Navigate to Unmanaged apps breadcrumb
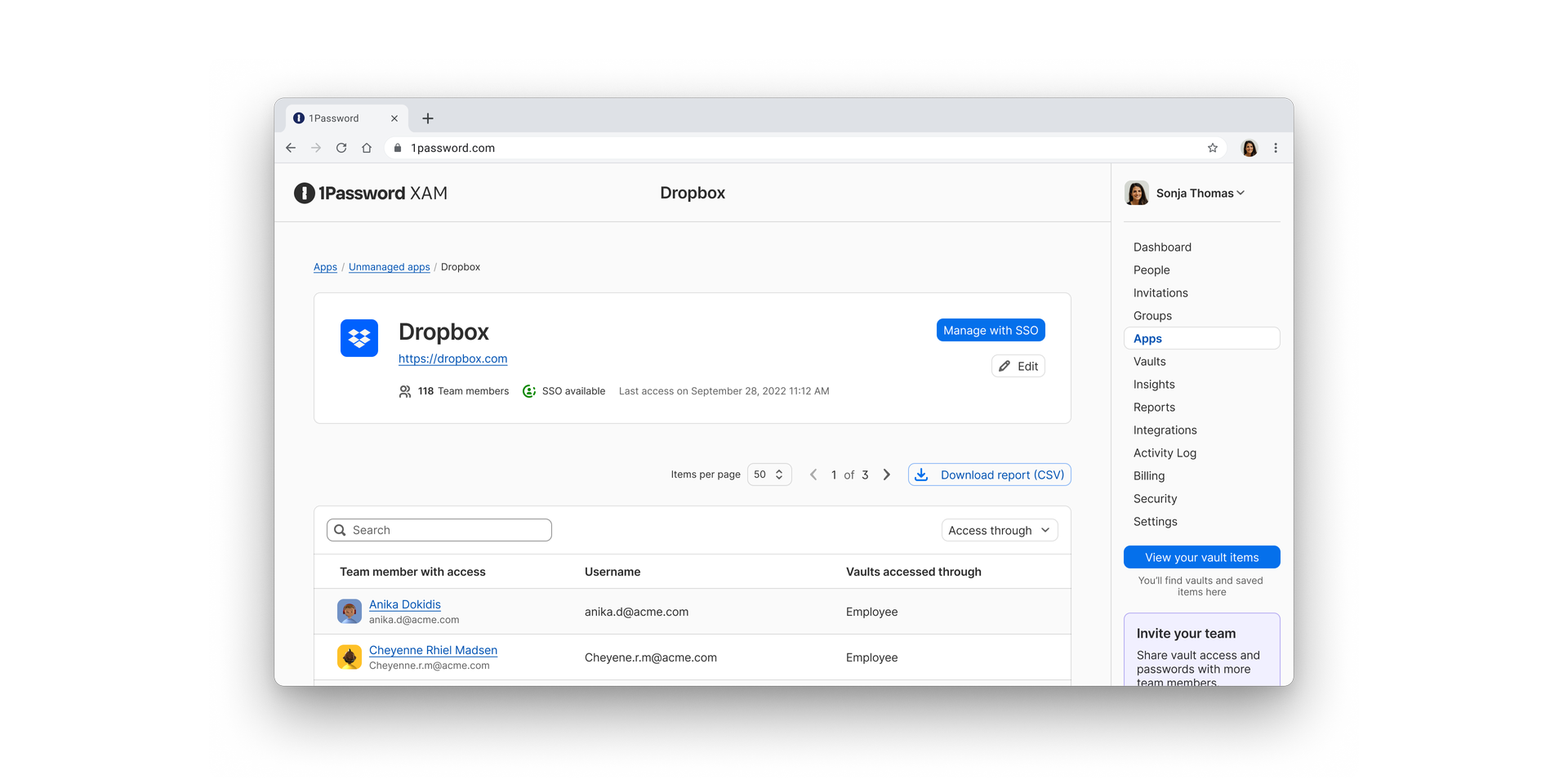This screenshot has height=784, width=1568. (x=389, y=266)
